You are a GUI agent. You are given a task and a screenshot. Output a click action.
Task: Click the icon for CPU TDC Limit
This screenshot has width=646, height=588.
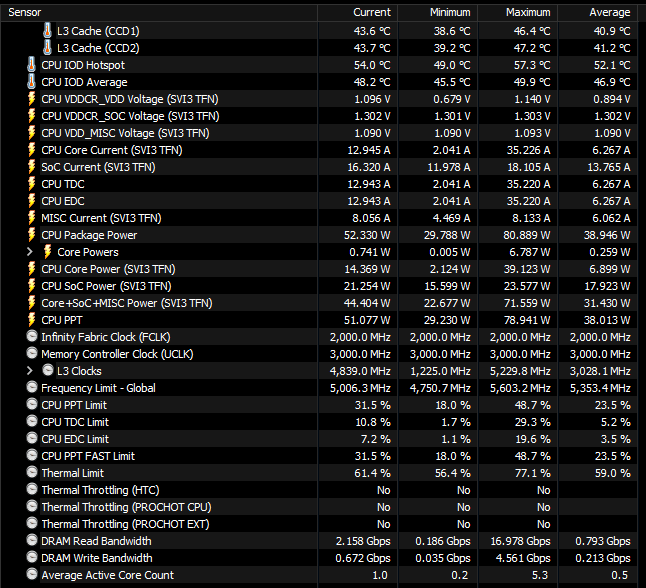[x=32, y=421]
